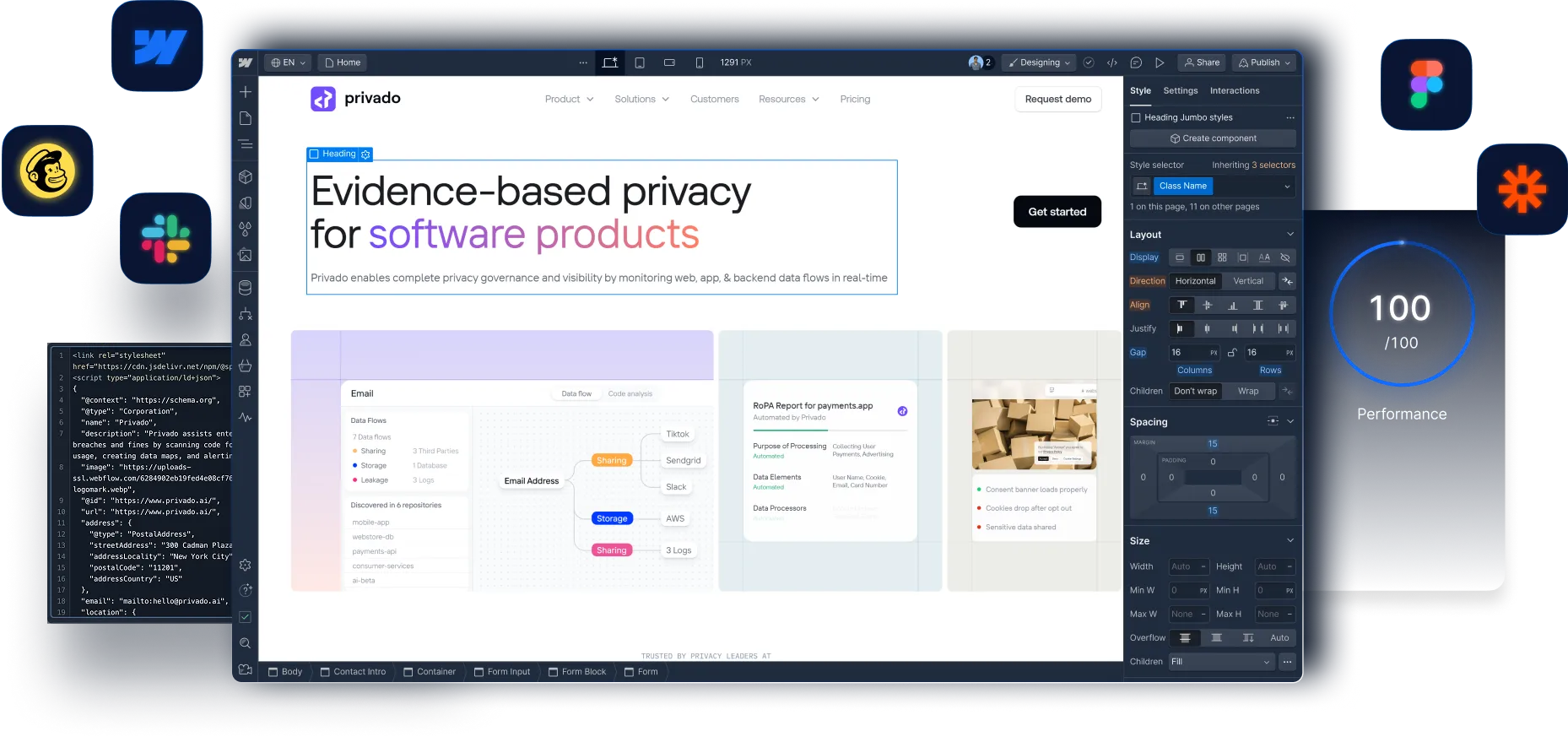
Task: Set Display to flex
Action: (1201, 257)
